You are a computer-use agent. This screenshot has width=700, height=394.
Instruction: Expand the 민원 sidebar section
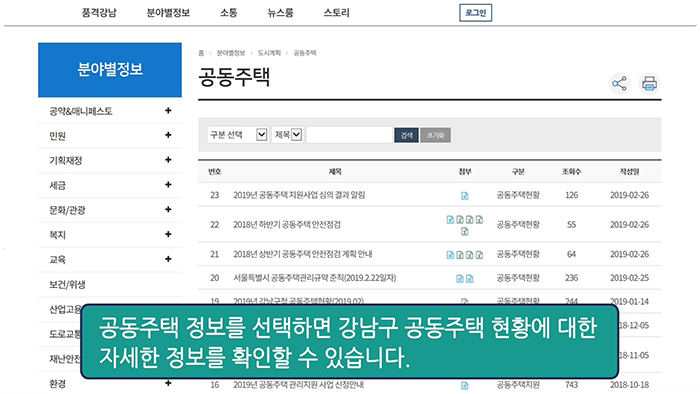(x=168, y=135)
